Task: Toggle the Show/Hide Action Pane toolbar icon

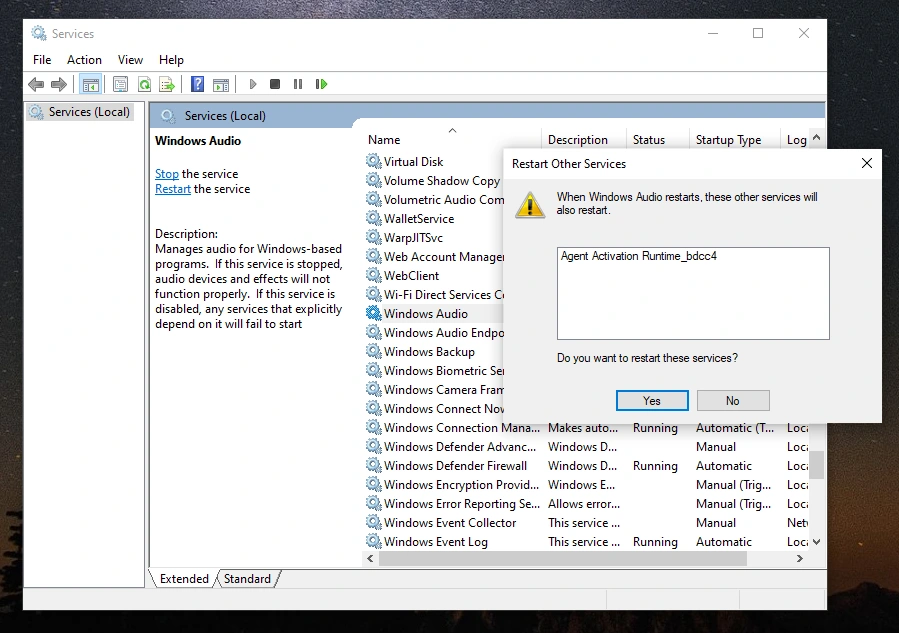Action: (x=221, y=84)
